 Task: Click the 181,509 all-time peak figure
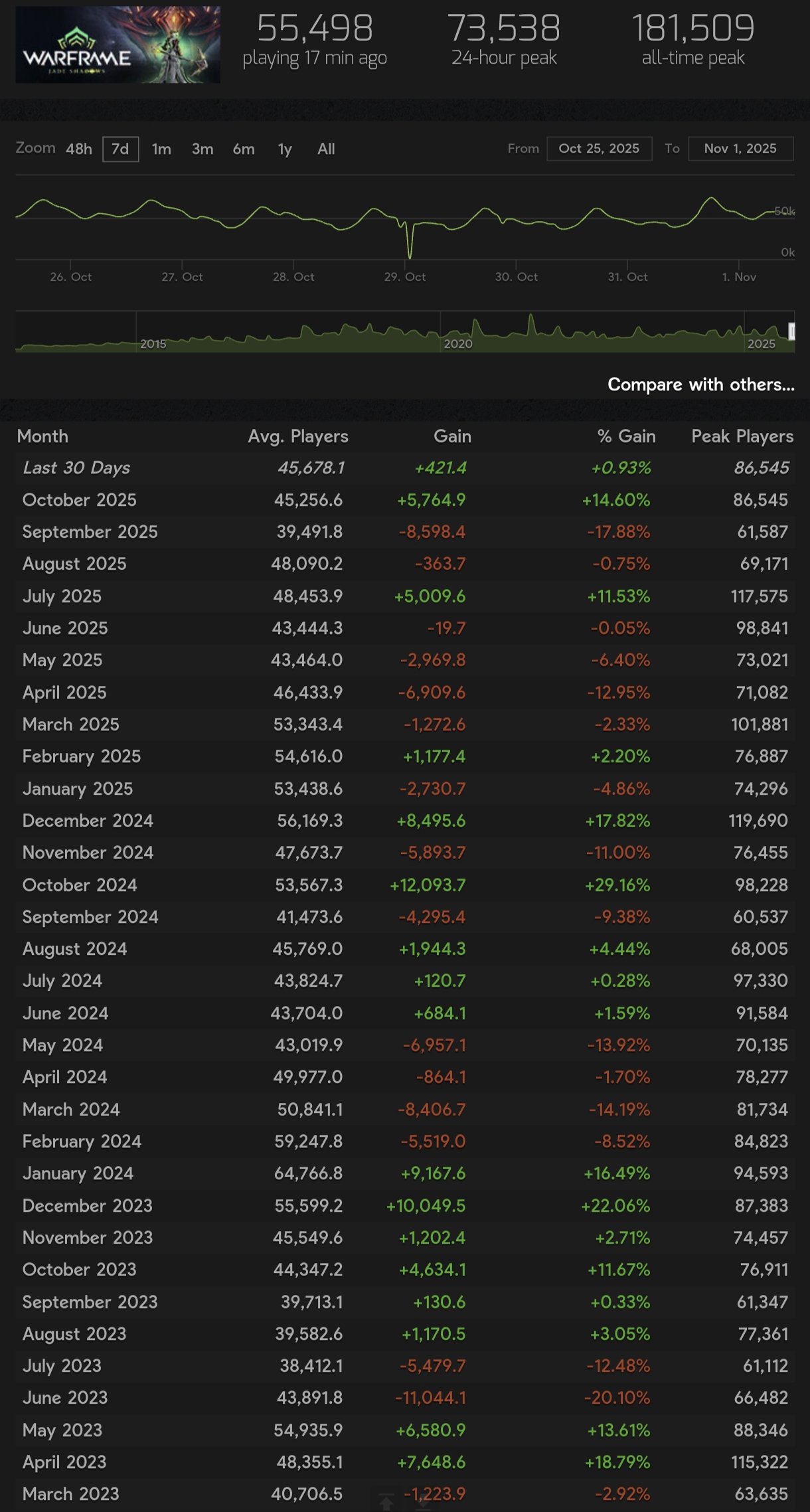[693, 29]
